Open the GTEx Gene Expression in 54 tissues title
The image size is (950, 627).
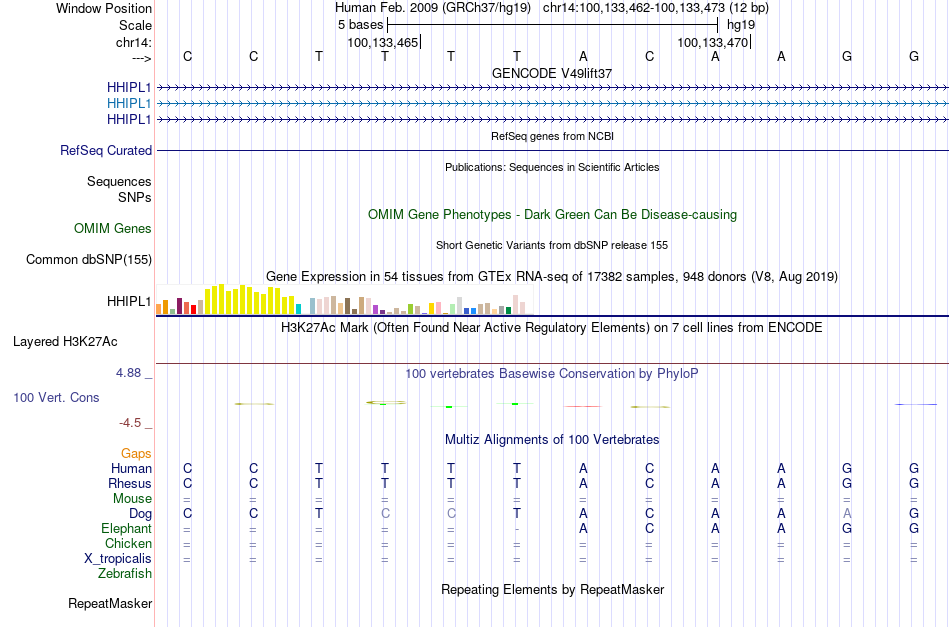point(552,277)
